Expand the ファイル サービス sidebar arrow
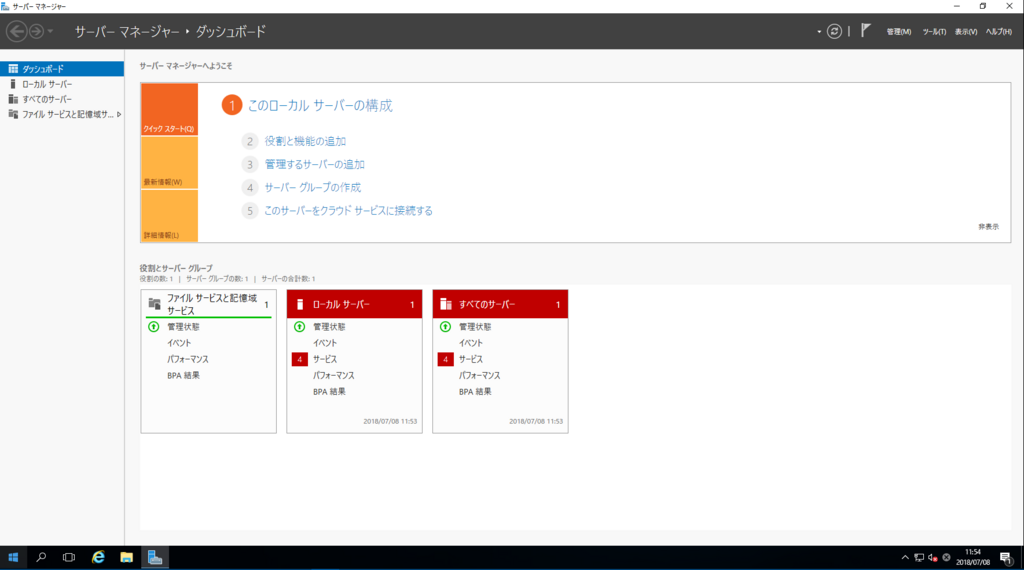The width and height of the screenshot is (1024, 570). click(119, 114)
